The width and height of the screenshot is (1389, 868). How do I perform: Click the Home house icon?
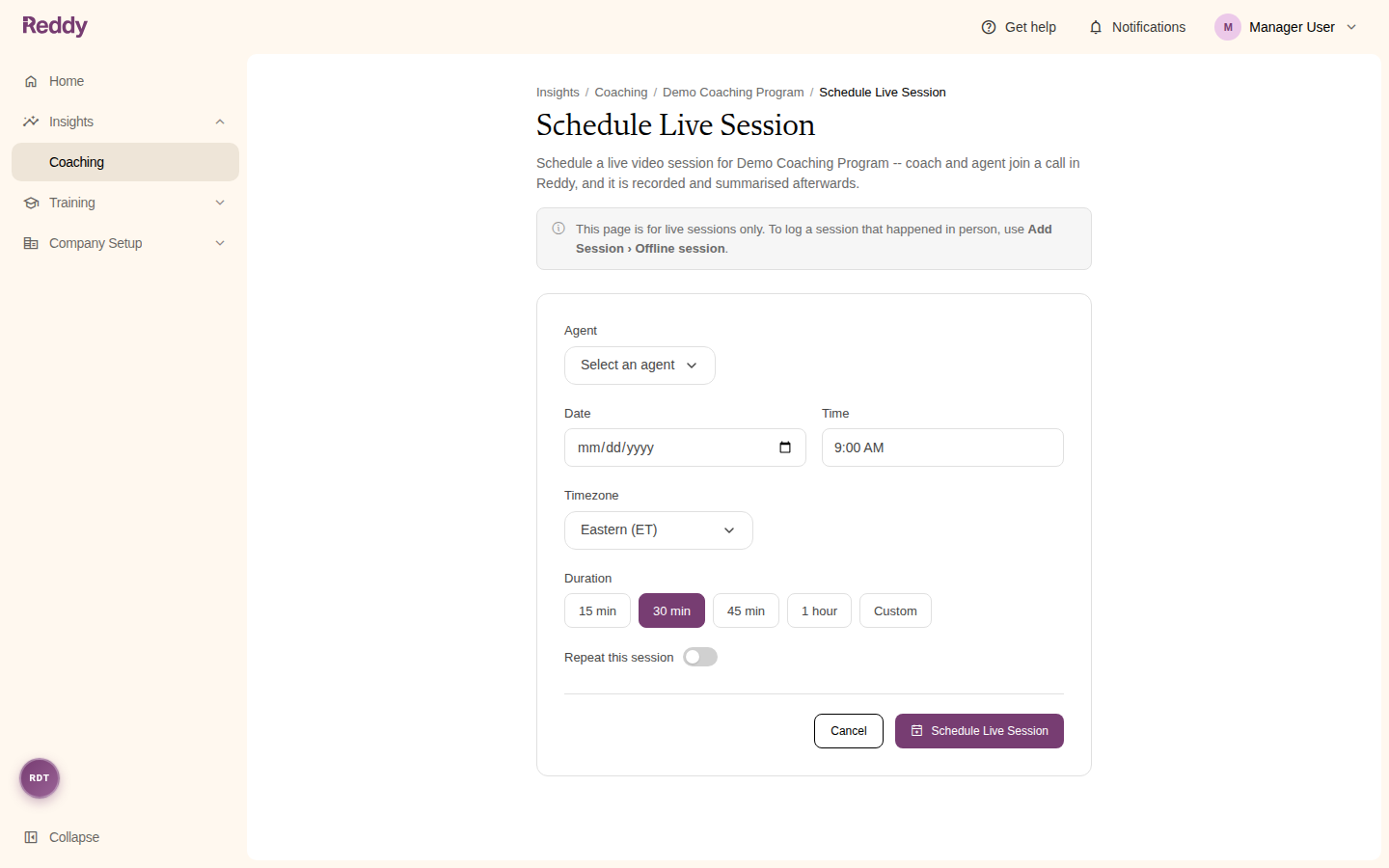(31, 81)
